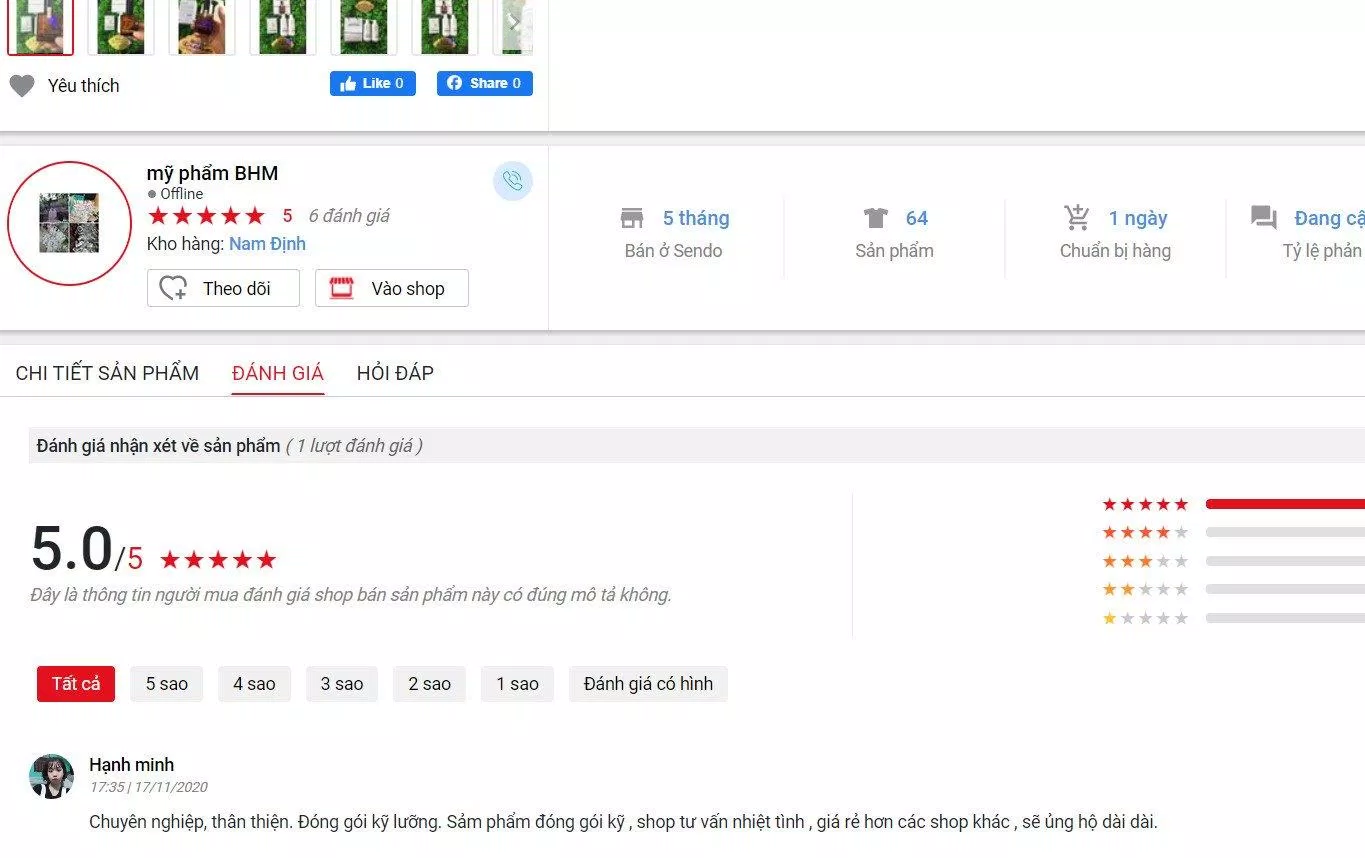
Task: Click the heart-plus icon inside 'Theo dõi' button
Action: tap(172, 288)
